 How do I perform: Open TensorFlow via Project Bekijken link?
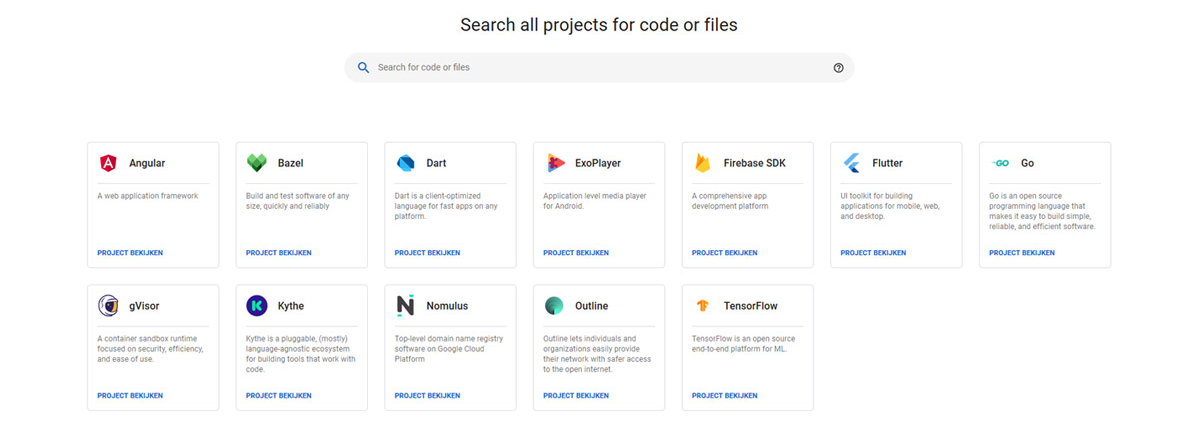click(725, 396)
